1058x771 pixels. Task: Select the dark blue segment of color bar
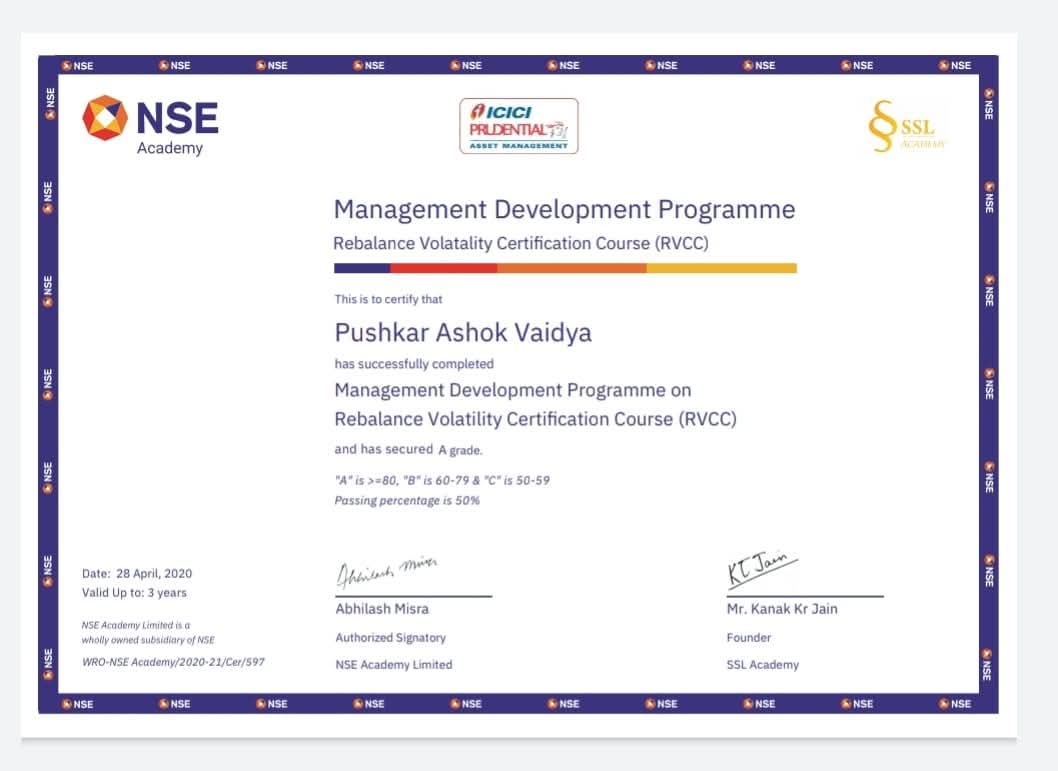(362, 268)
